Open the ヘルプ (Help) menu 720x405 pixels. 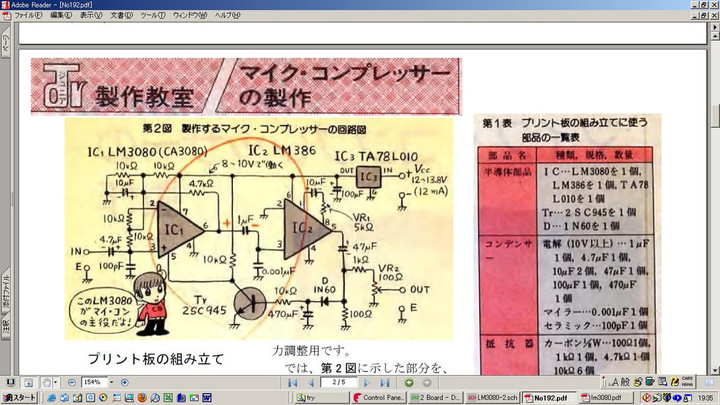point(227,16)
